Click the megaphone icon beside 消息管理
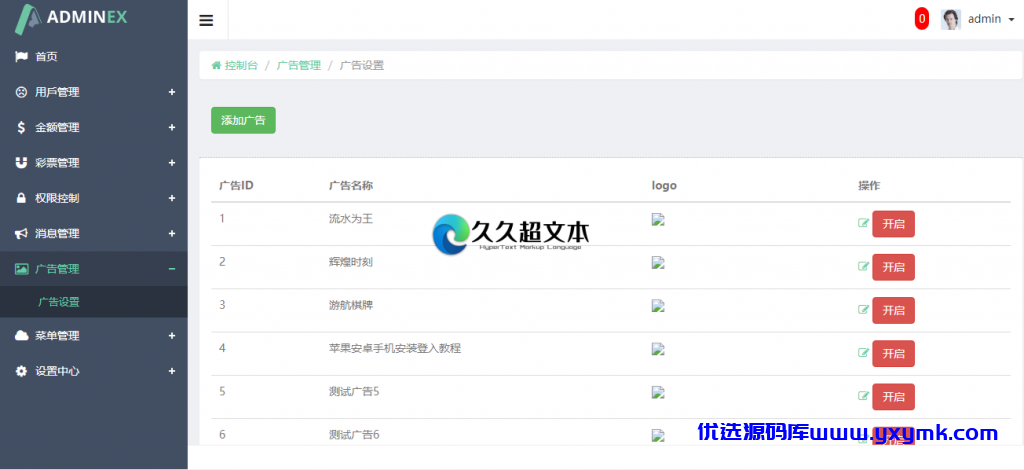Image resolution: width=1024 pixels, height=470 pixels. click(x=21, y=233)
